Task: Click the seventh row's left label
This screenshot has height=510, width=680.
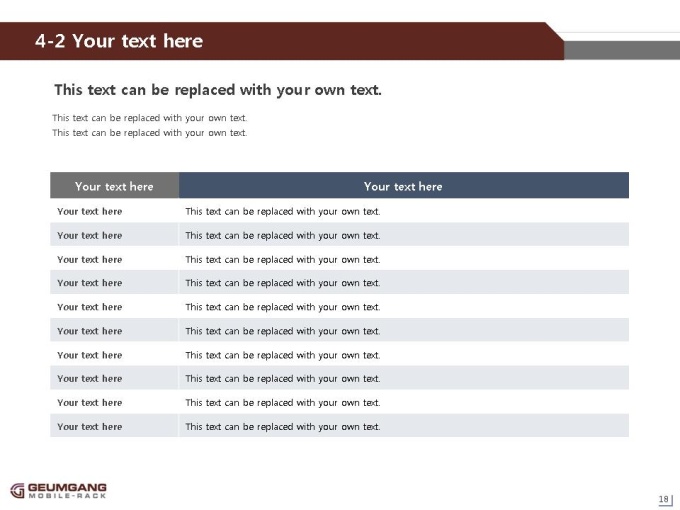Action: click(90, 355)
